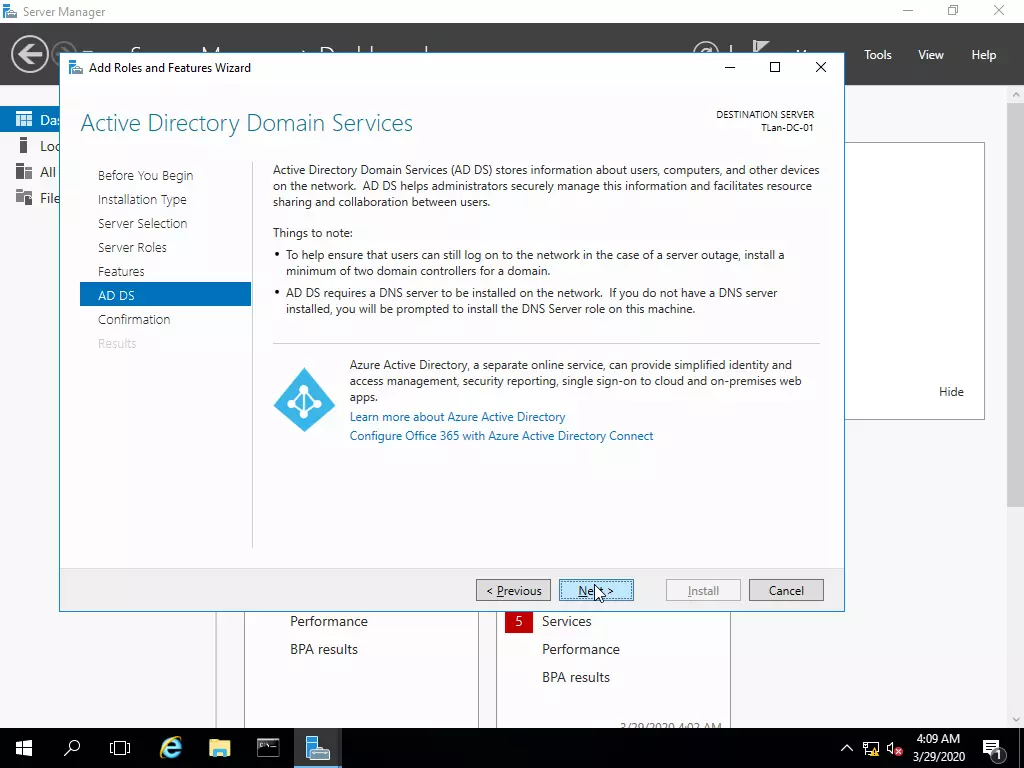Go to the Installation Type step
The height and width of the screenshot is (768, 1024).
tap(142, 199)
